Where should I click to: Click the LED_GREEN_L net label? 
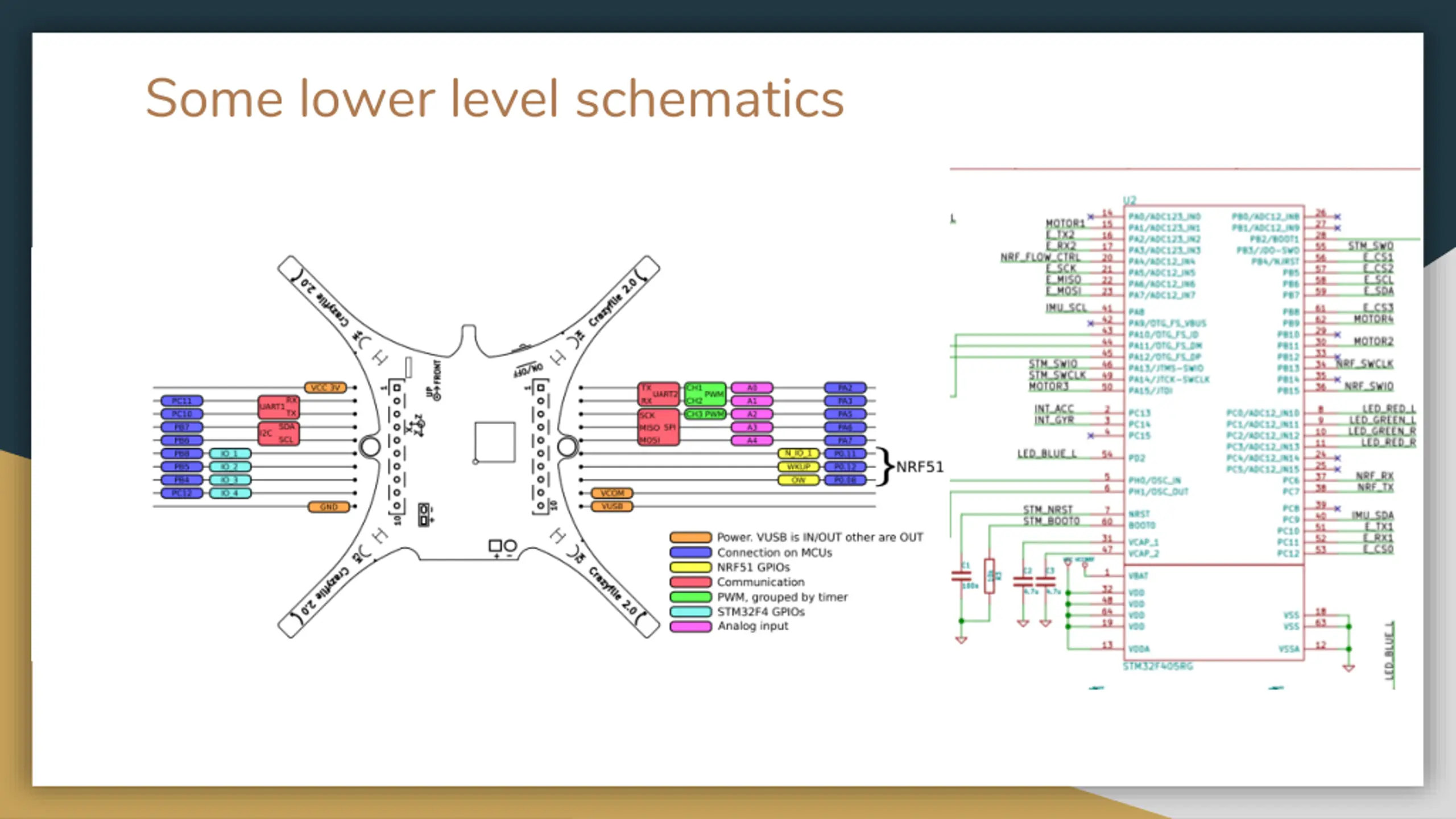click(1382, 420)
